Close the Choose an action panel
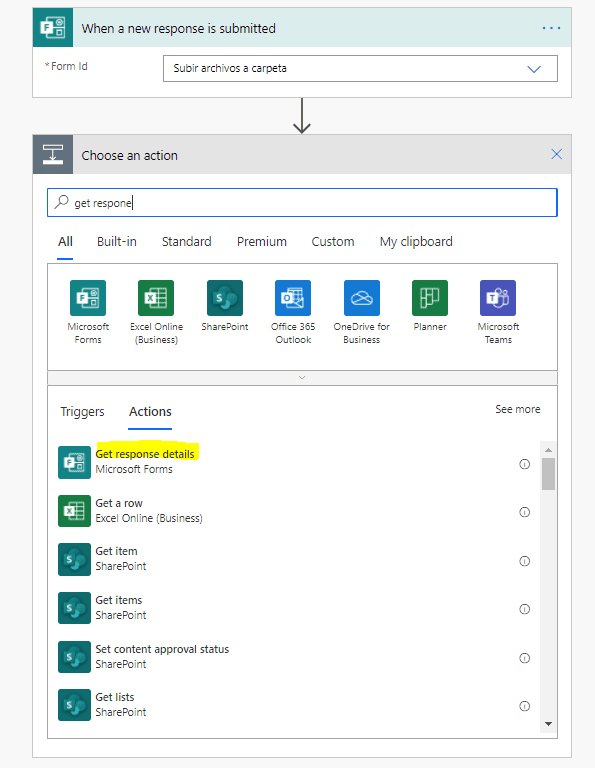 click(556, 154)
